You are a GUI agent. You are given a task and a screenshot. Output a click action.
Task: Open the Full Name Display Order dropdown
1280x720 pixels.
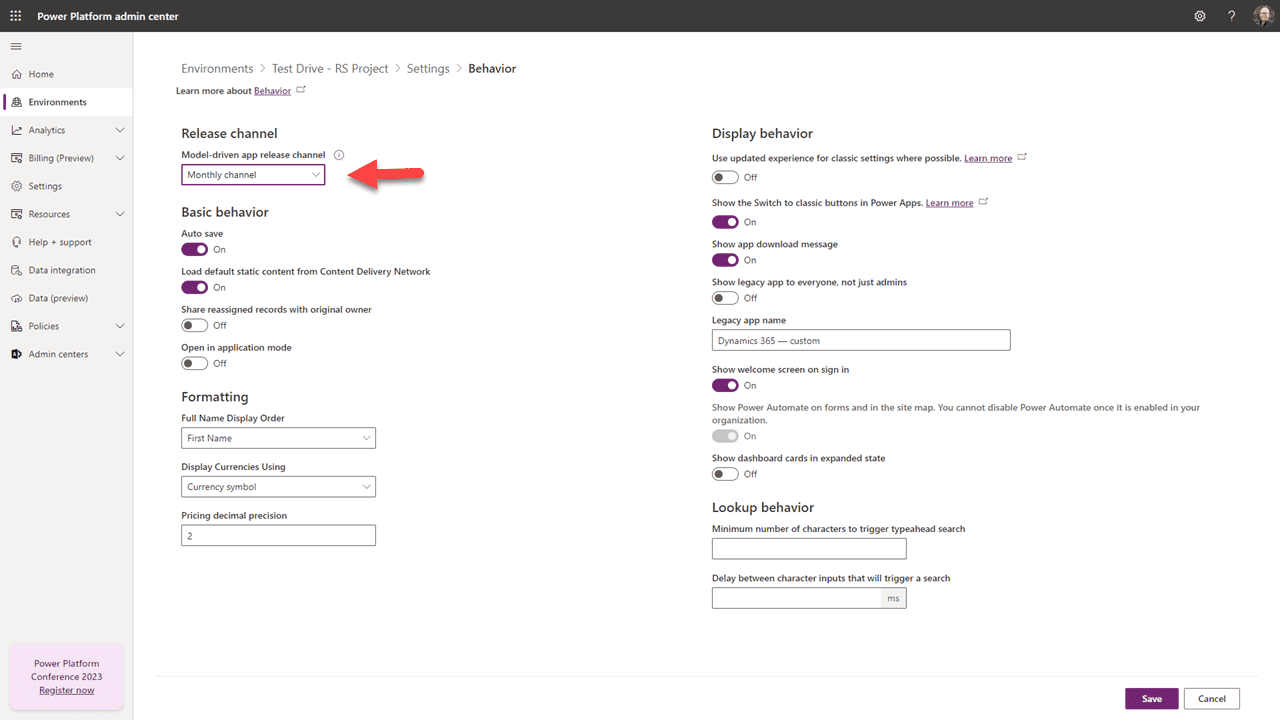click(x=278, y=438)
